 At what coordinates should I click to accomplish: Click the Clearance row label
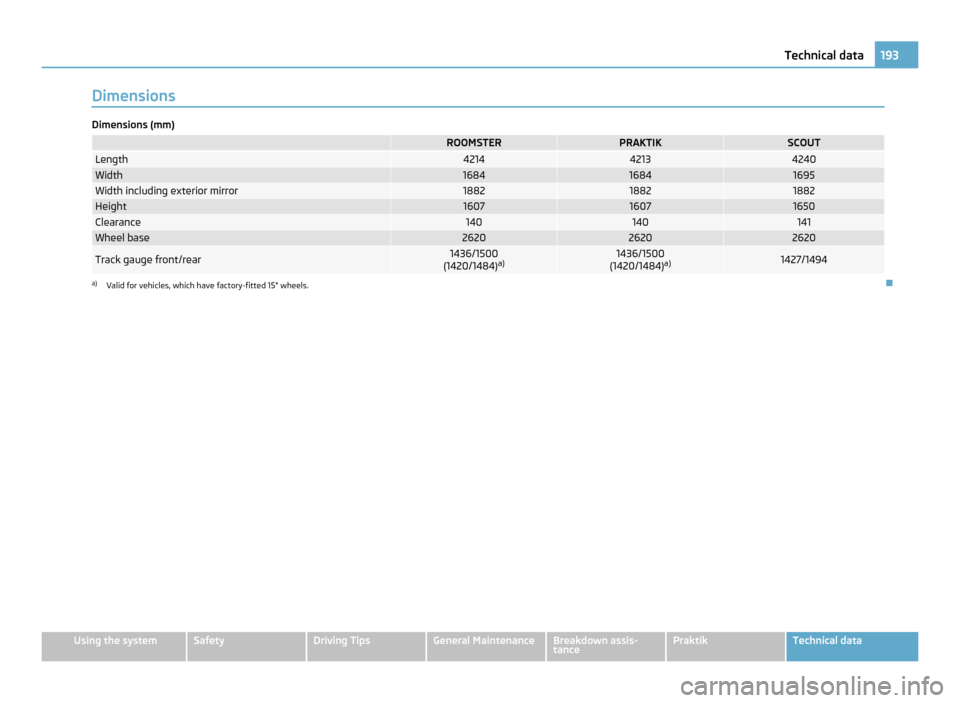118,222
